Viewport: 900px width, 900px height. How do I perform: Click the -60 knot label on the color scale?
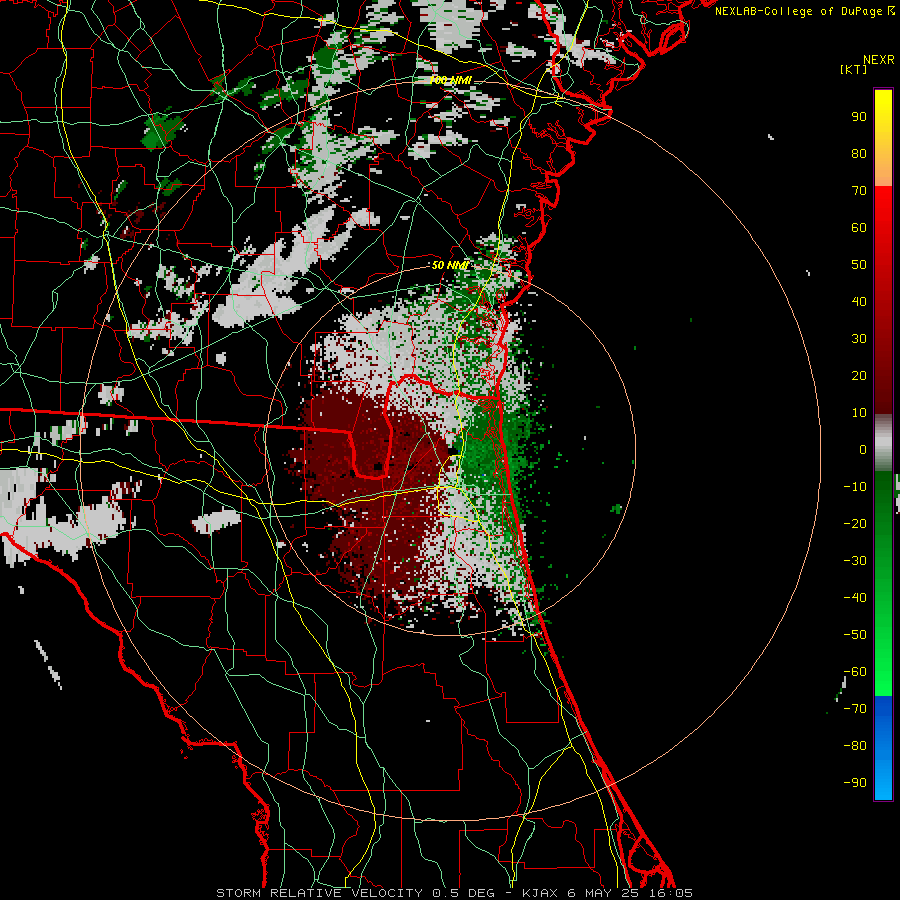pyautogui.click(x=855, y=672)
